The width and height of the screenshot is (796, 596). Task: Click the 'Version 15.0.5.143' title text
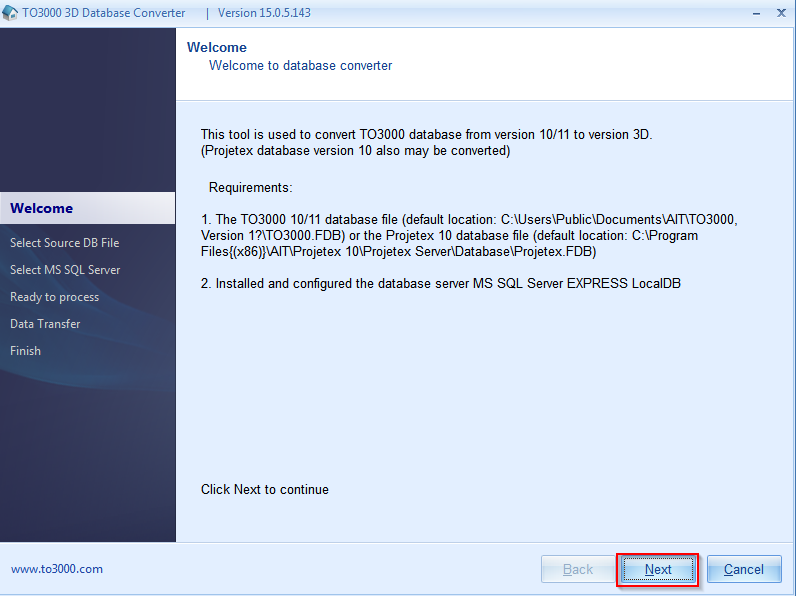click(264, 13)
